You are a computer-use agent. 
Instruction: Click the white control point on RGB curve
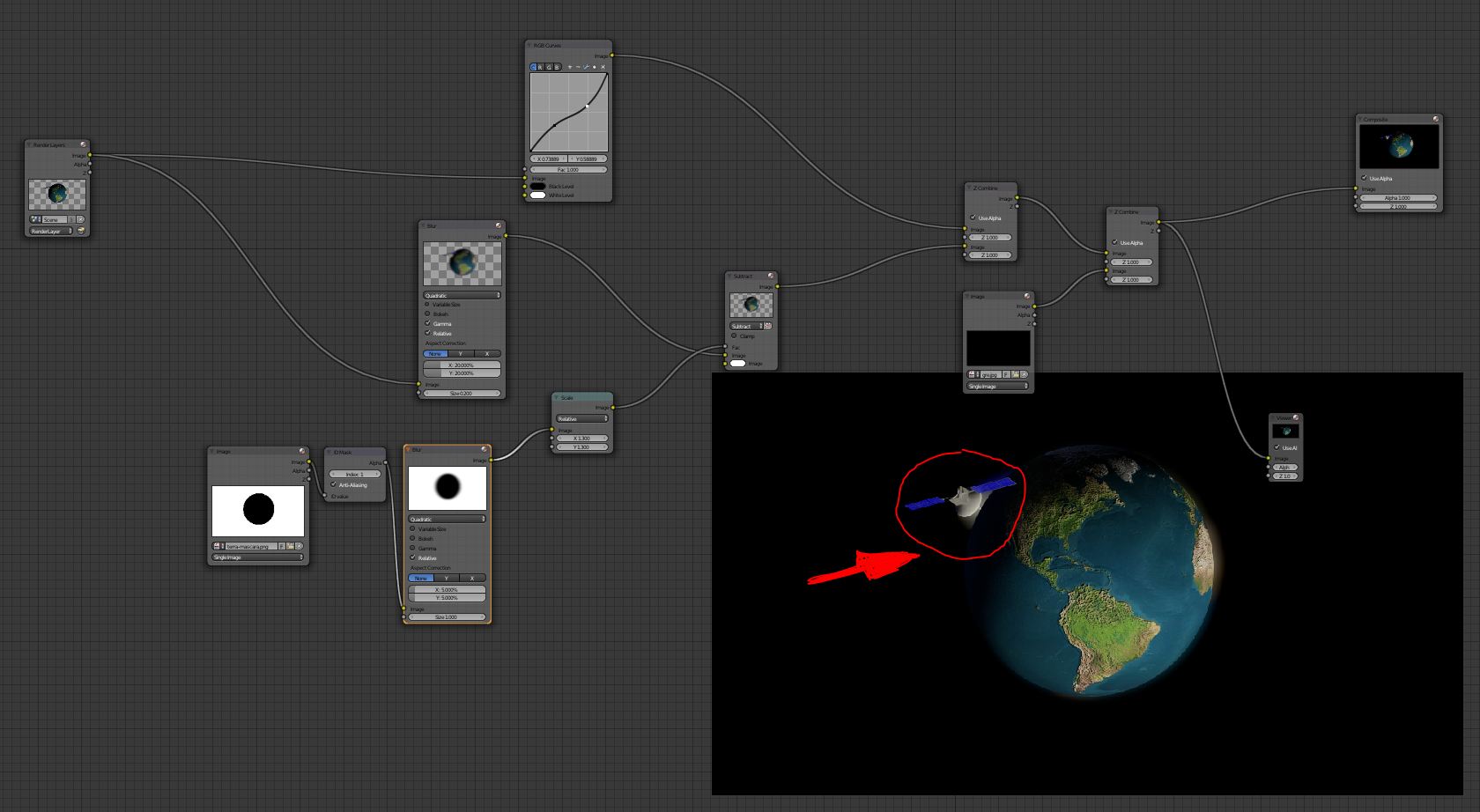coord(588,107)
